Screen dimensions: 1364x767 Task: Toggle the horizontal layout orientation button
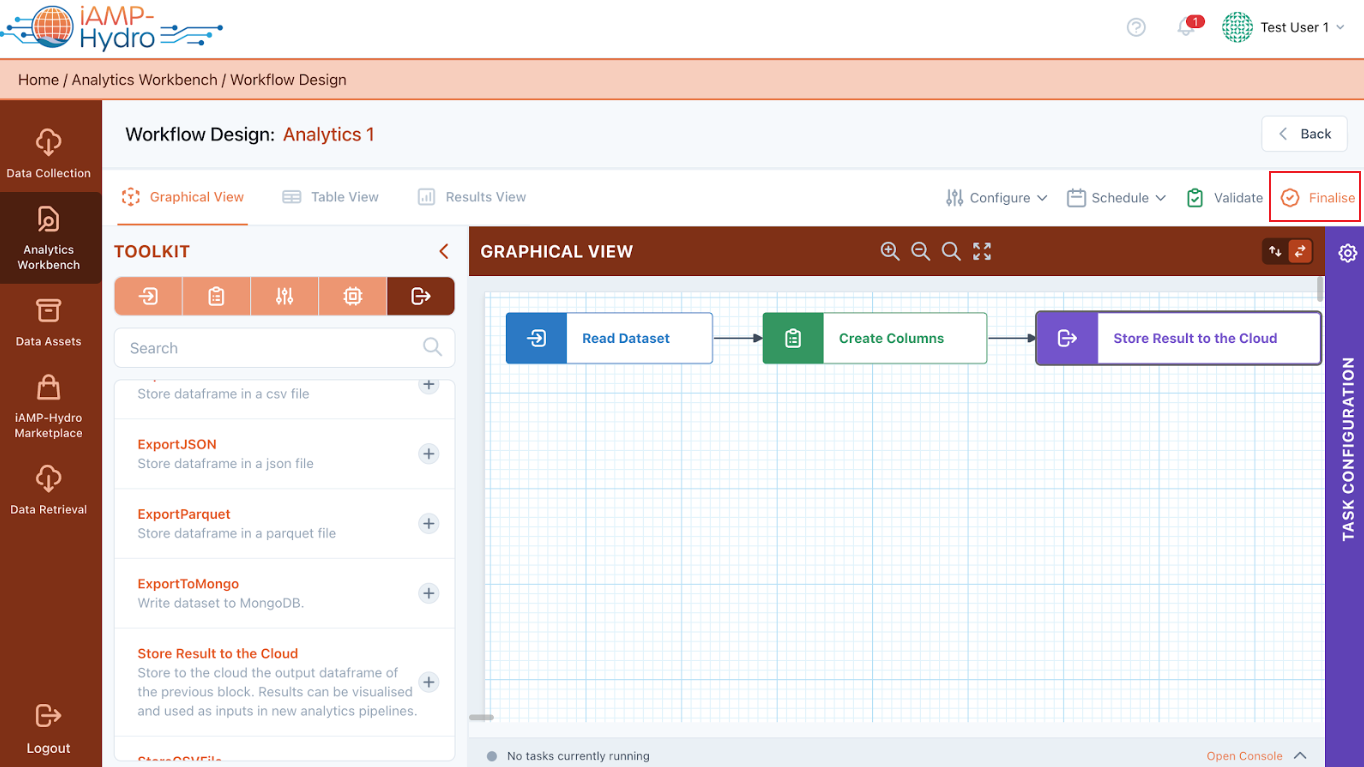click(x=1299, y=251)
